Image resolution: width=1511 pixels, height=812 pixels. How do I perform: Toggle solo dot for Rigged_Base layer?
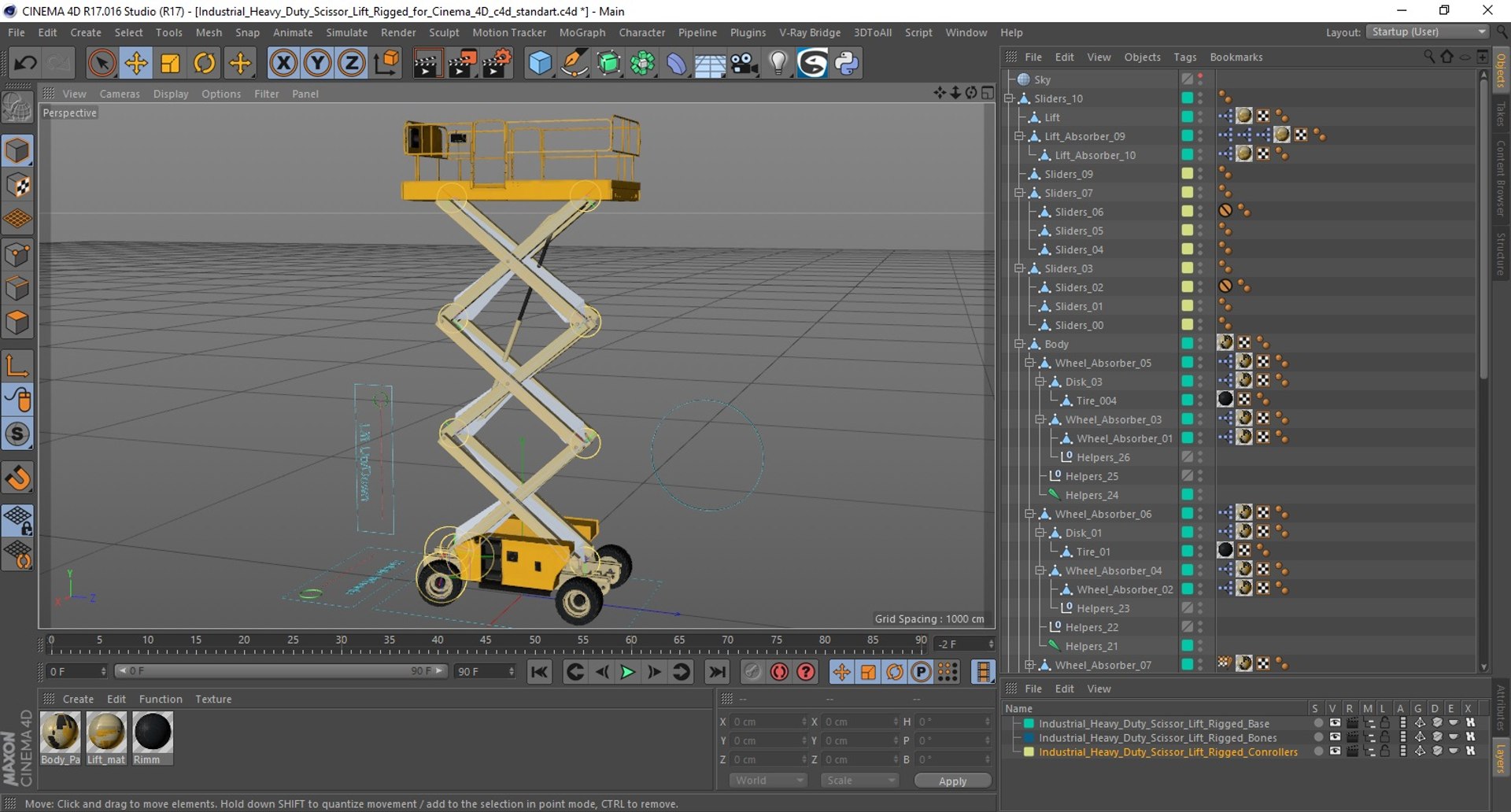[1317, 723]
